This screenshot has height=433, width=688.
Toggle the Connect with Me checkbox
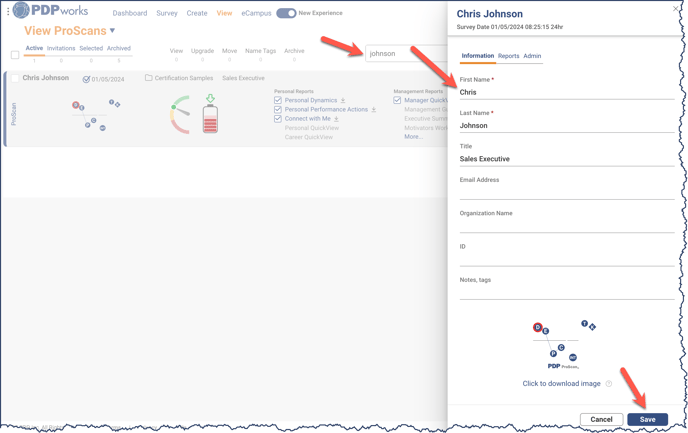pyautogui.click(x=278, y=119)
